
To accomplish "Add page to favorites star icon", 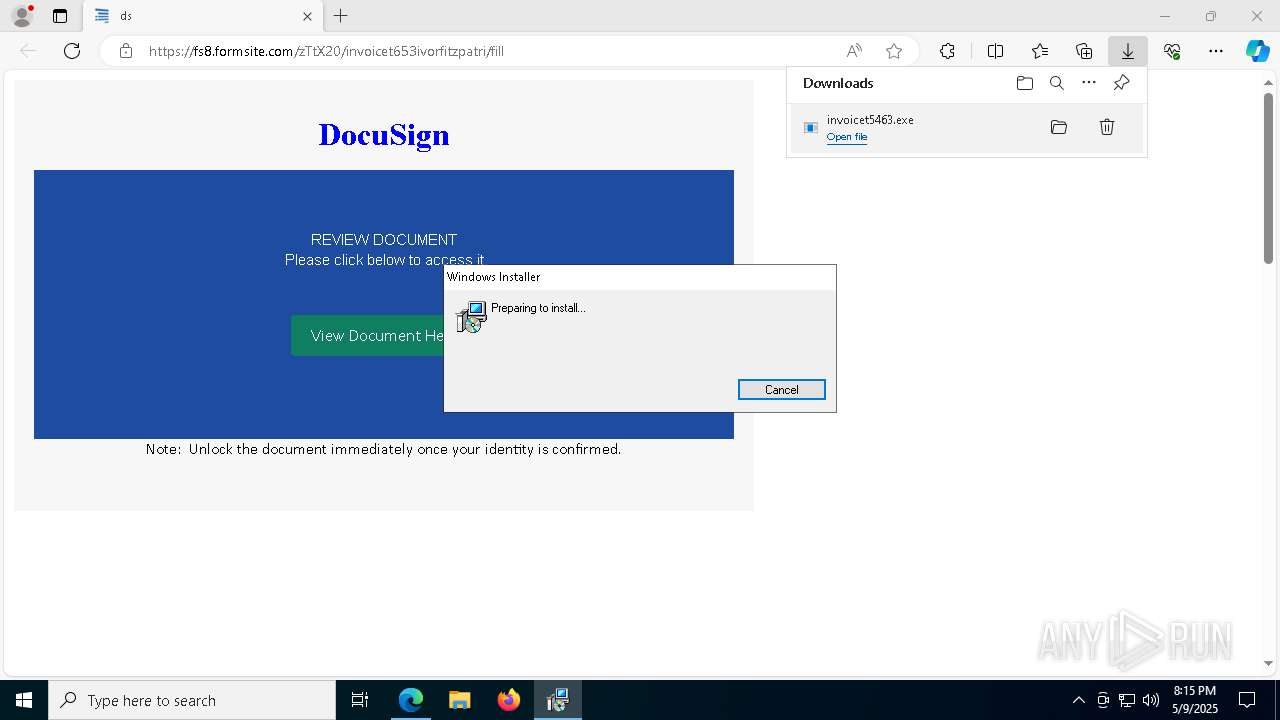I will pos(894,51).
